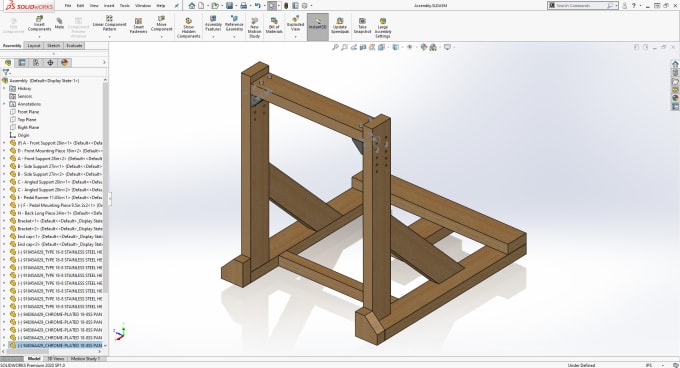680x368 pixels.
Task: Click the Edit Appearance color ball icon
Action: click(x=424, y=47)
